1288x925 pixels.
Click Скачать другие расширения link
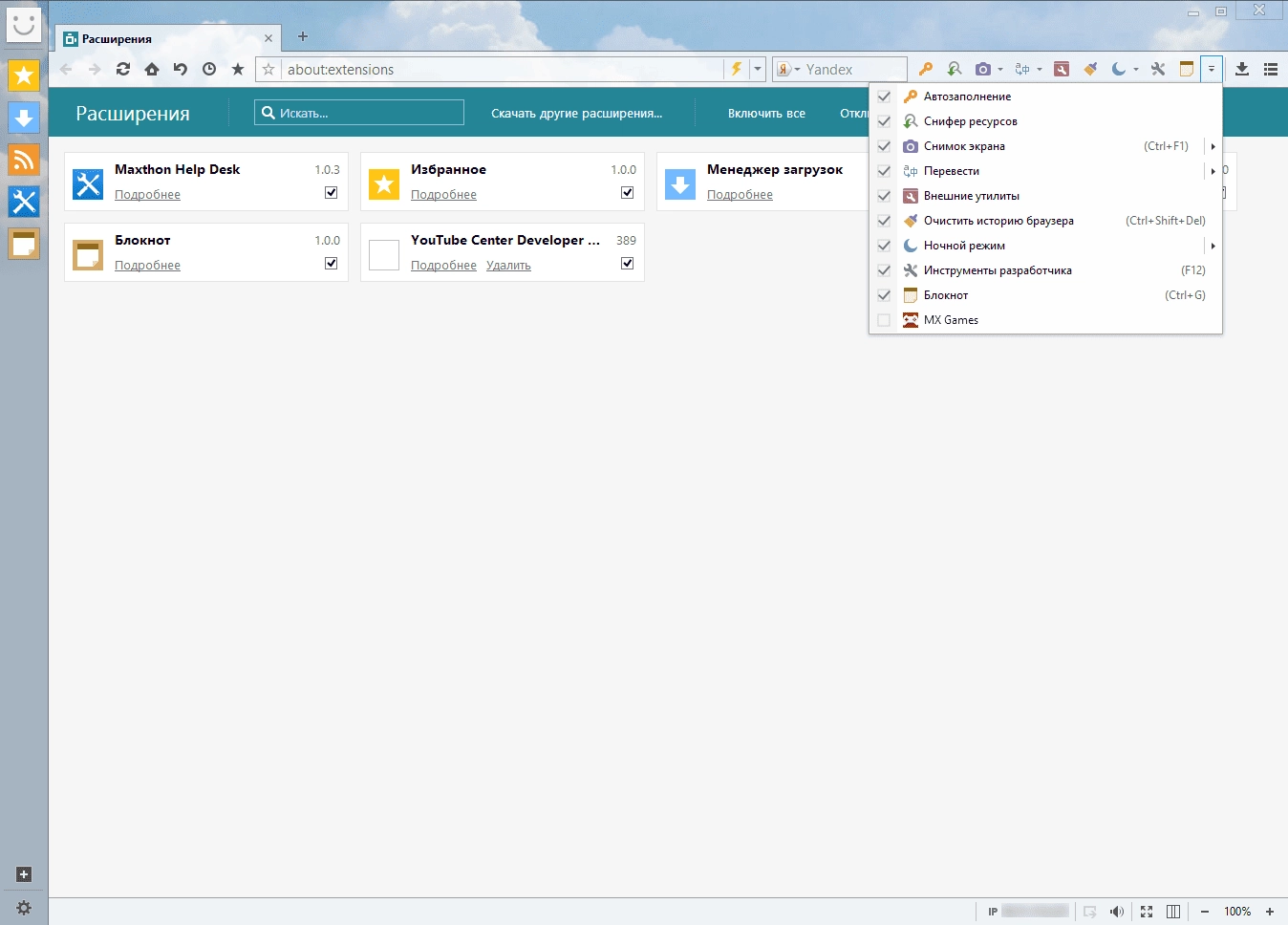tap(577, 113)
